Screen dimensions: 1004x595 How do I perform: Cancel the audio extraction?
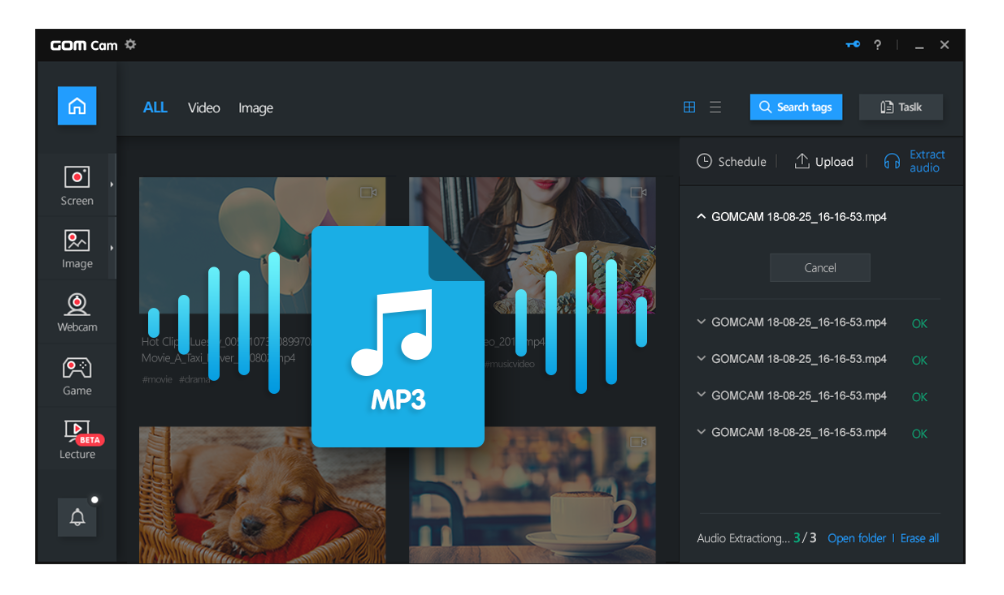point(820,268)
